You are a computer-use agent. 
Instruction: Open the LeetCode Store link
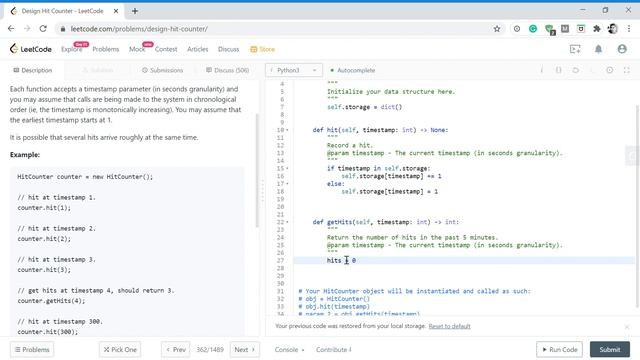coord(262,49)
